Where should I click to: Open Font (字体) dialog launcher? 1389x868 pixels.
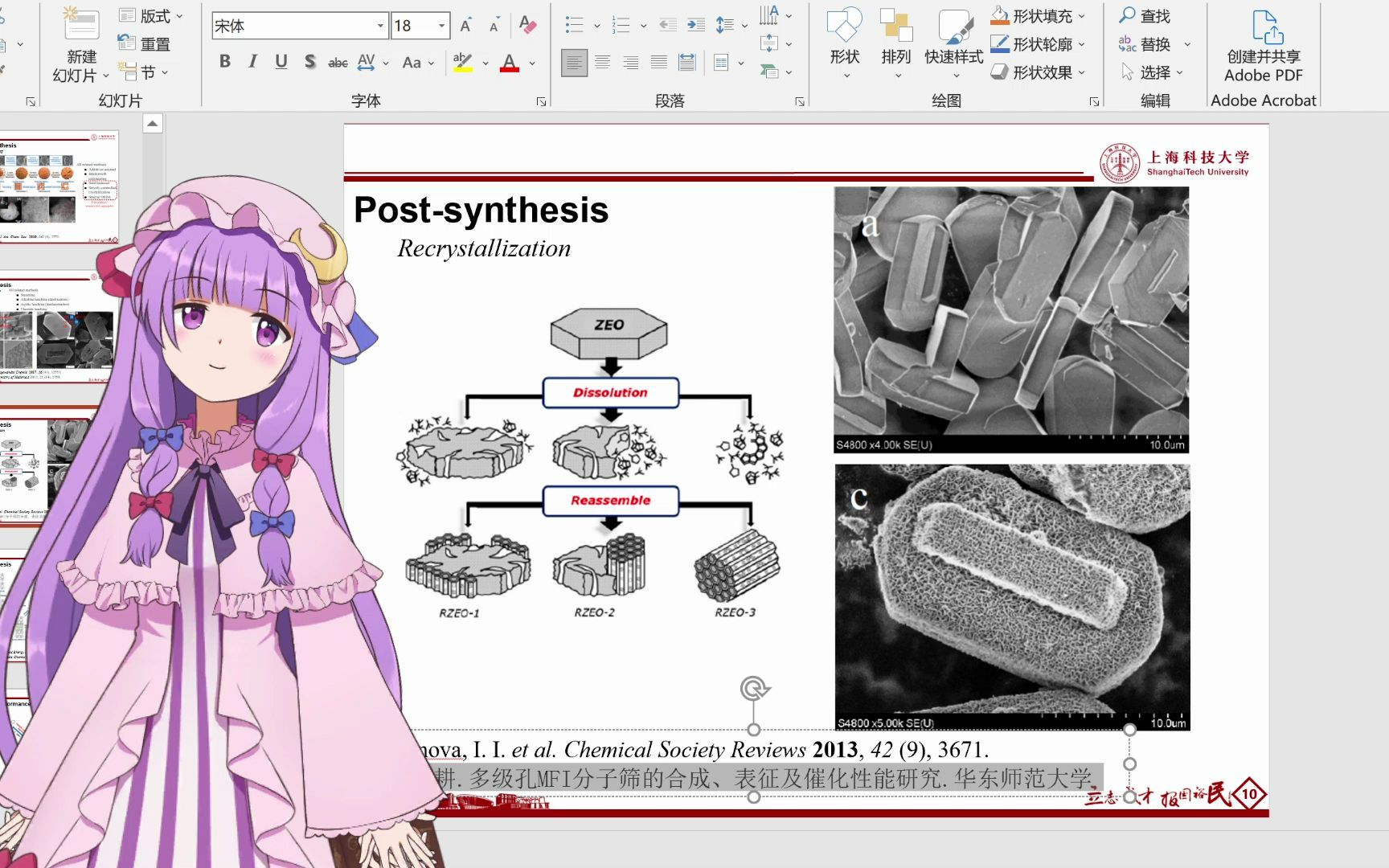[541, 101]
